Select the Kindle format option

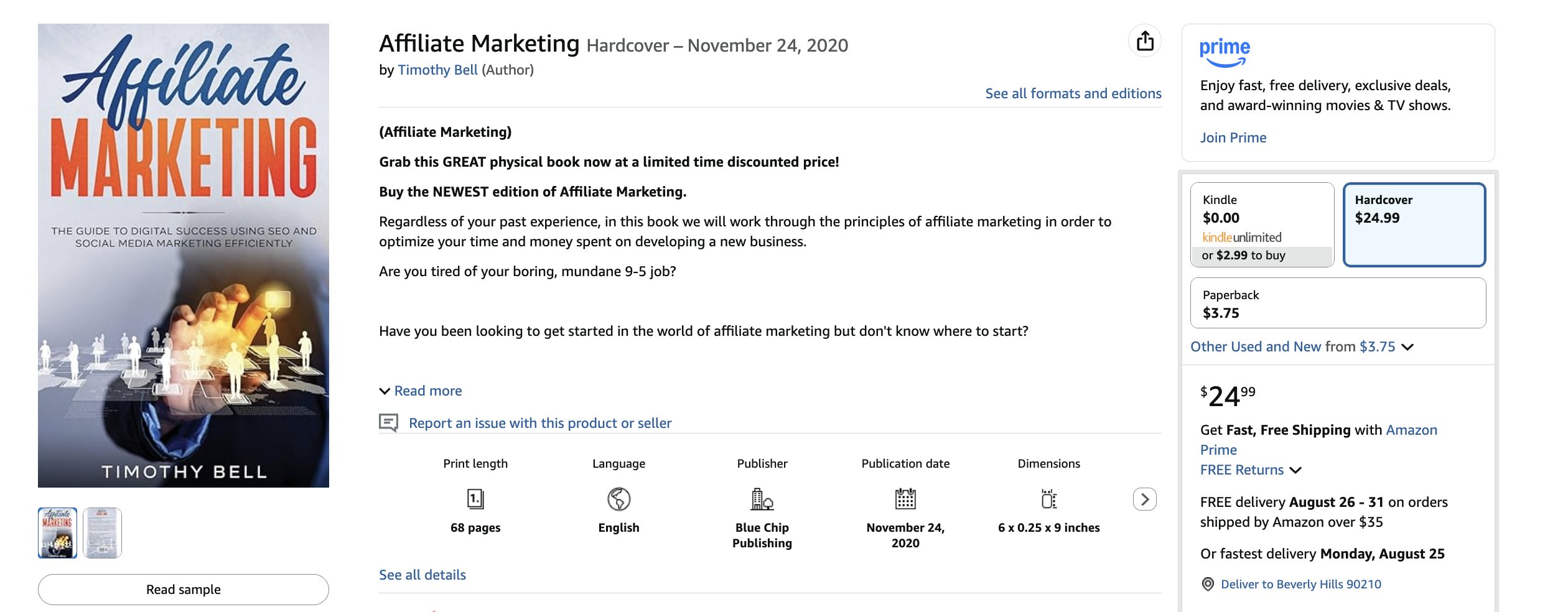click(1262, 224)
